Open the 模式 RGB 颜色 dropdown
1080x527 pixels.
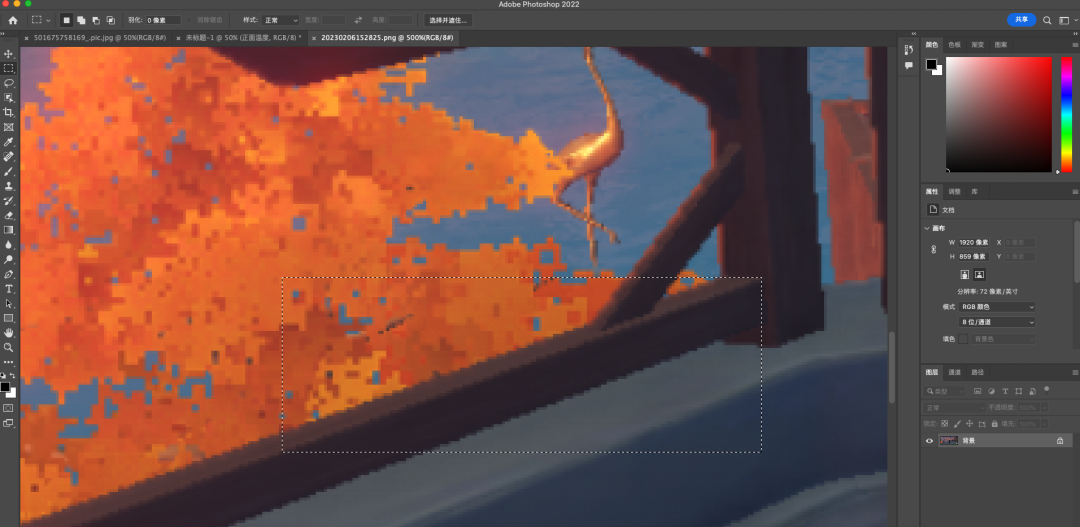point(998,307)
